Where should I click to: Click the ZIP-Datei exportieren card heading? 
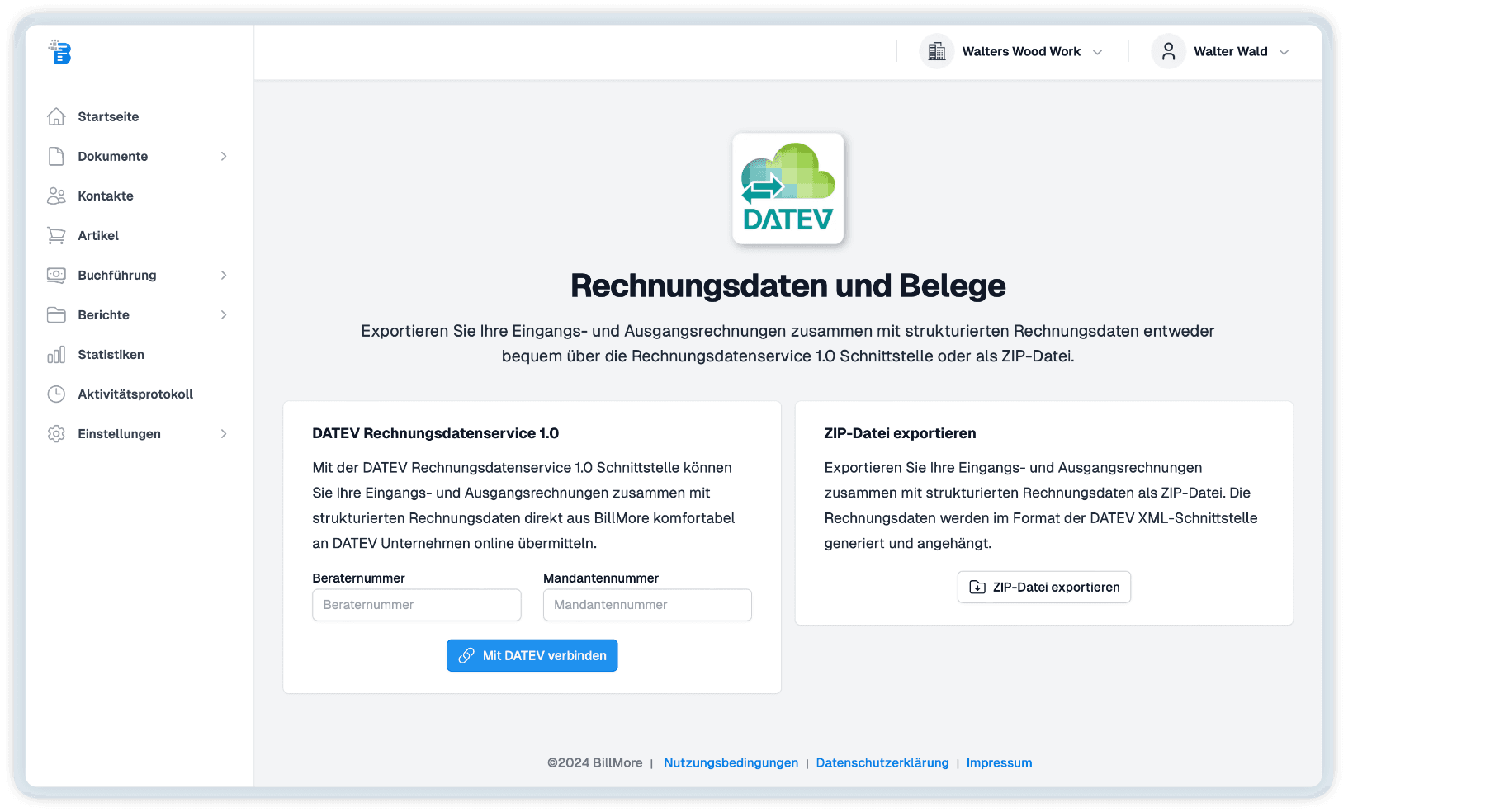[x=900, y=433]
